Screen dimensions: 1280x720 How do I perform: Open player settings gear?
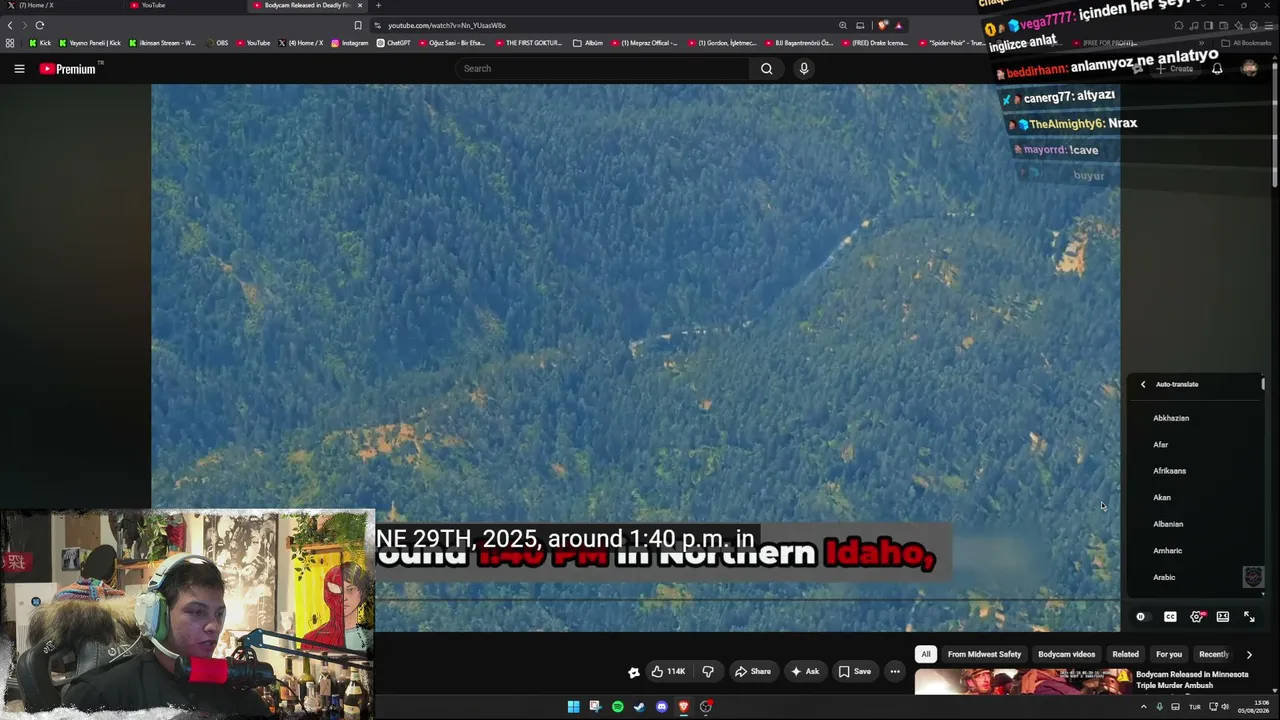[1197, 617]
